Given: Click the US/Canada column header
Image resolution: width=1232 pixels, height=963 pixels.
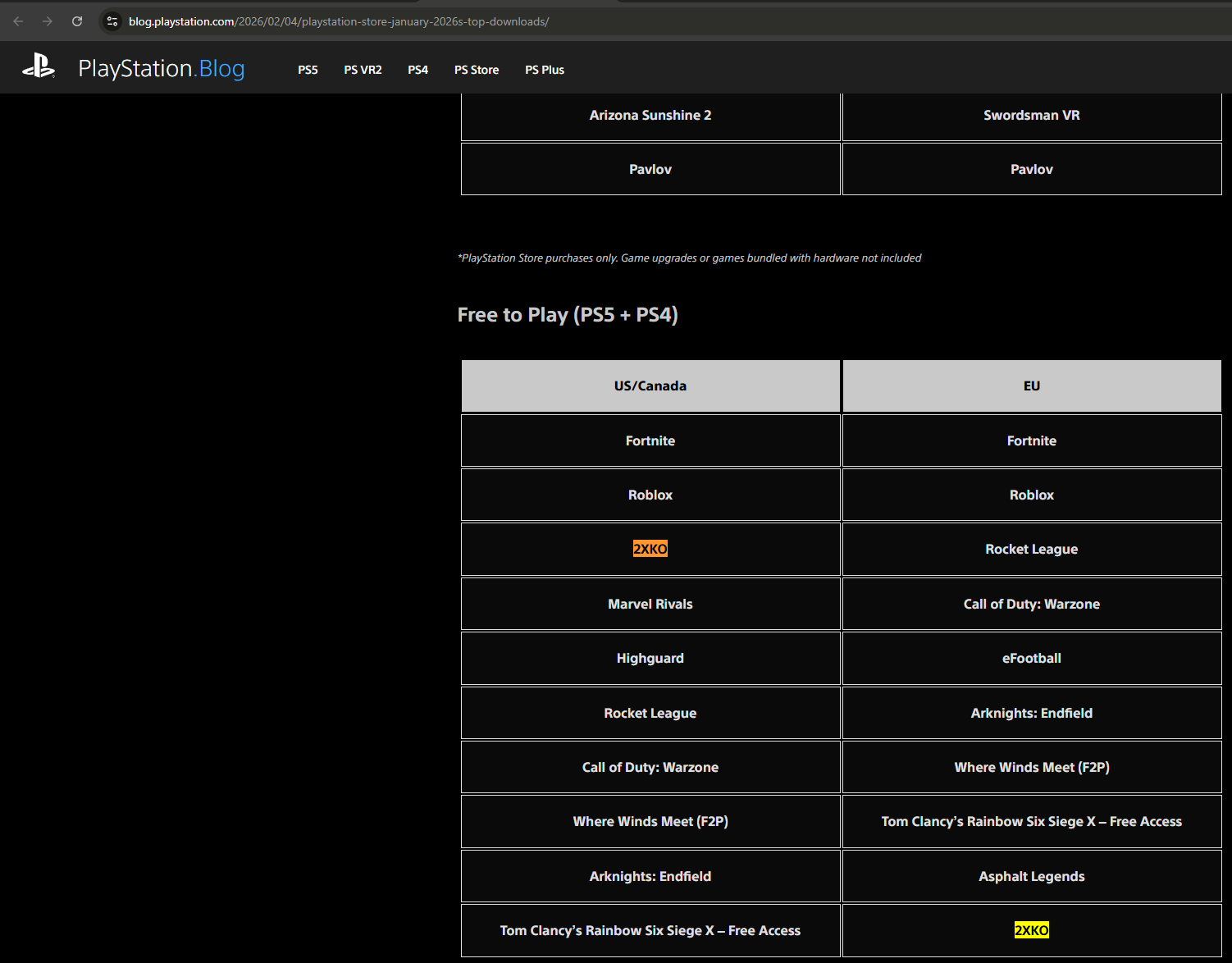Looking at the screenshot, I should (650, 386).
